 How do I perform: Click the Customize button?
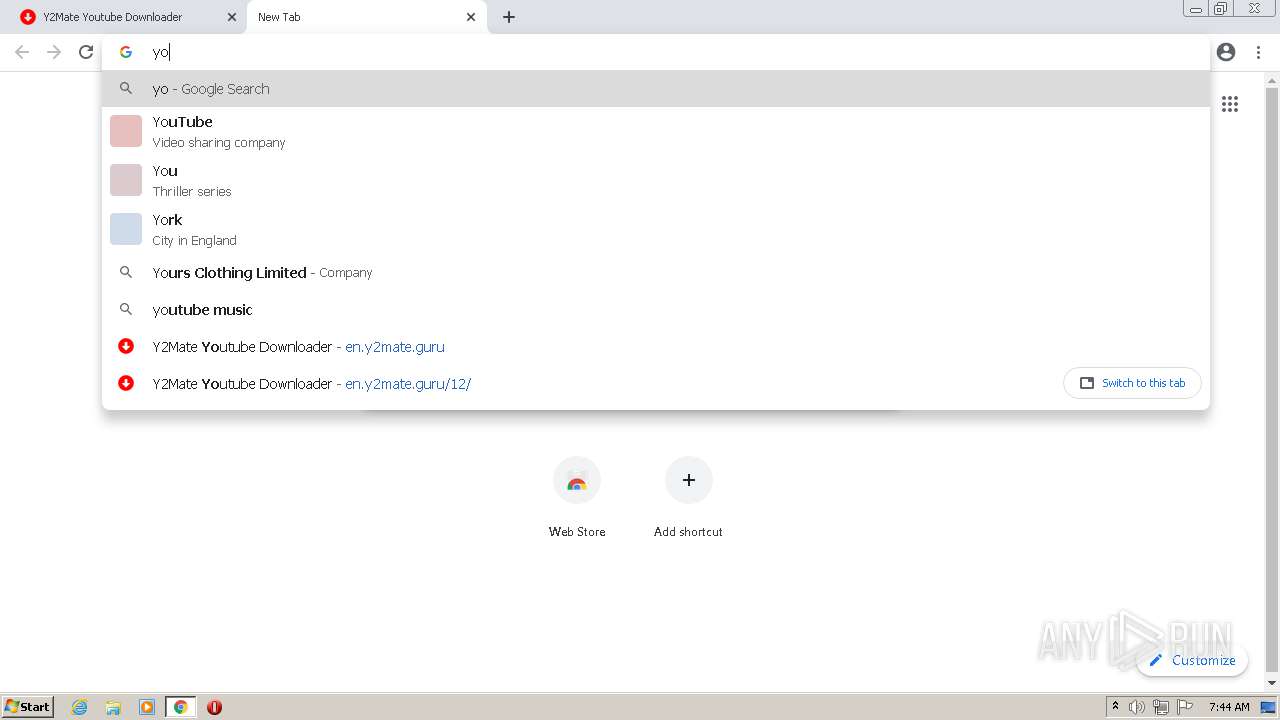pos(1192,660)
